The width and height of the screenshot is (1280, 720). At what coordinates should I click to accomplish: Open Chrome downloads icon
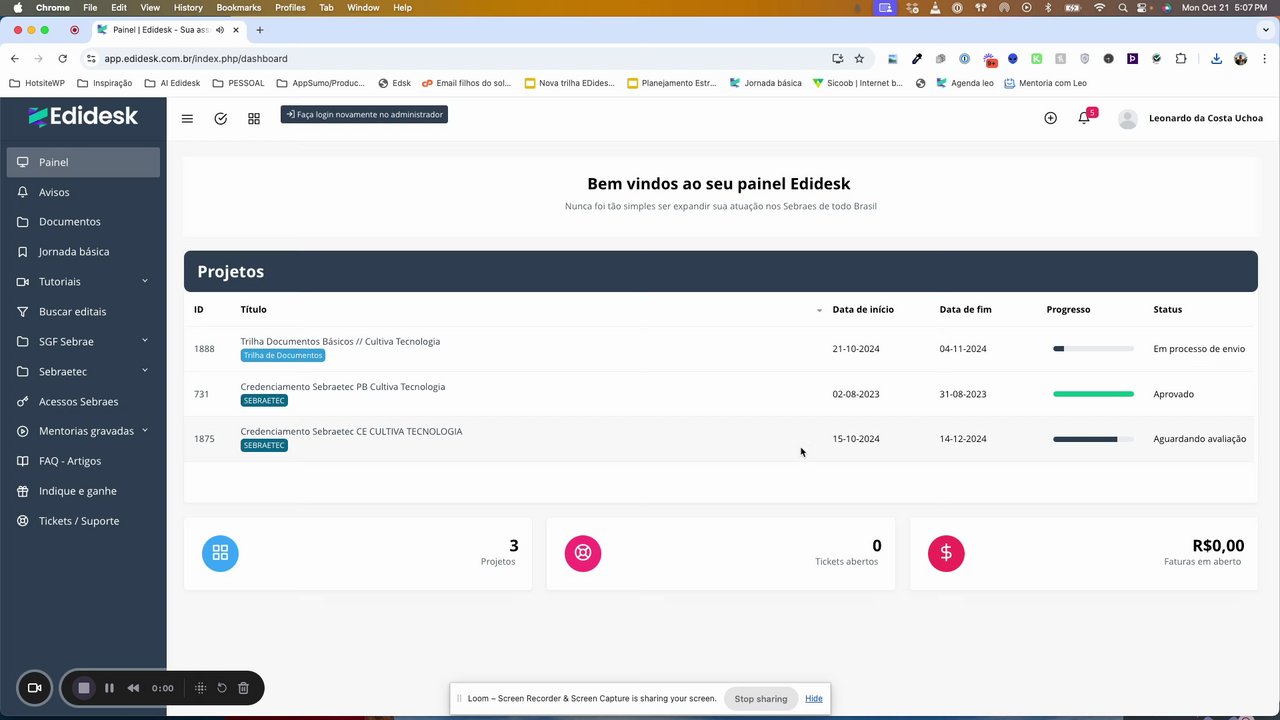coord(1216,58)
